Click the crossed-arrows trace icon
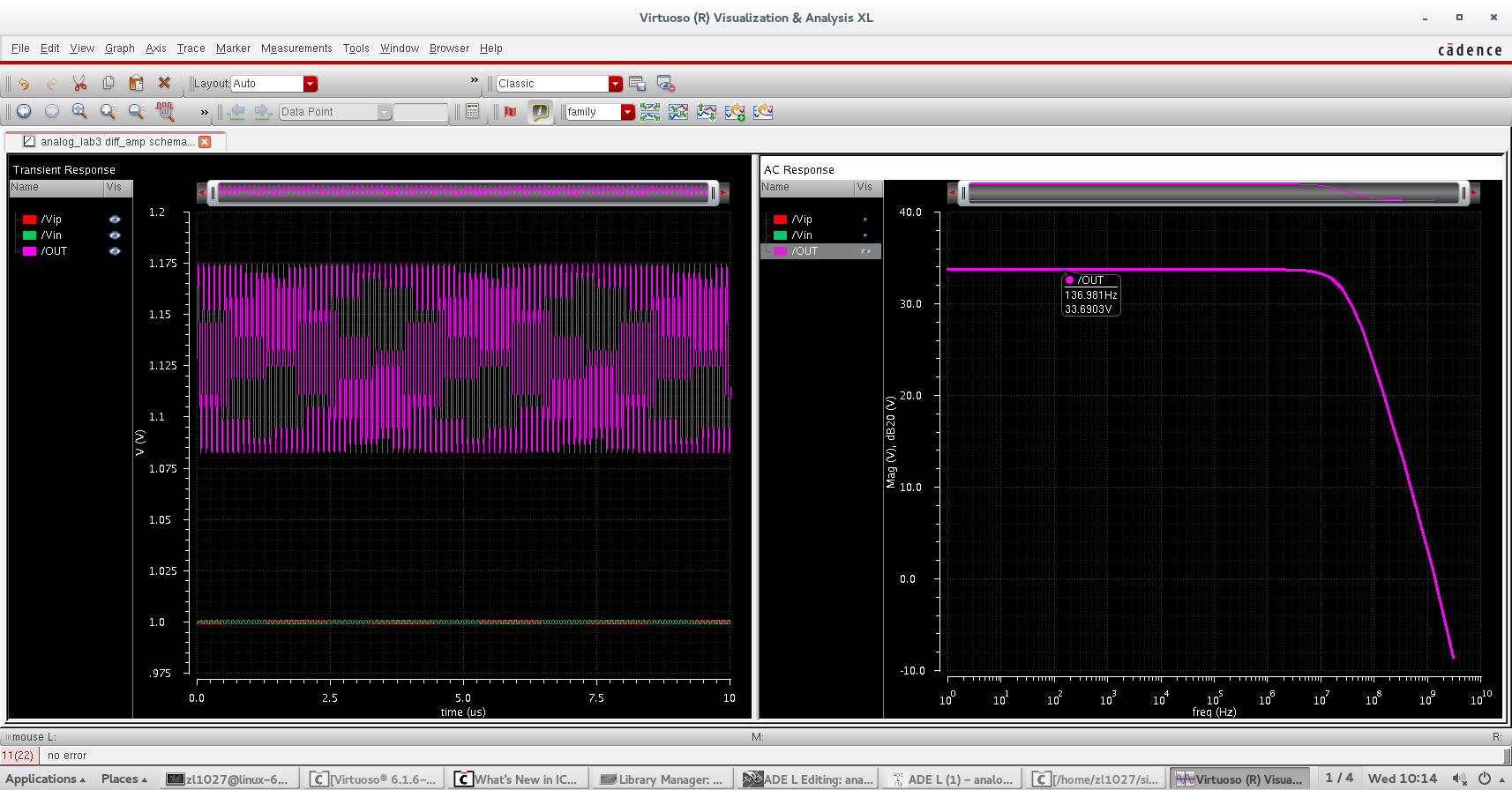Viewport: 1512px width, 790px height. pyautogui.click(x=678, y=112)
